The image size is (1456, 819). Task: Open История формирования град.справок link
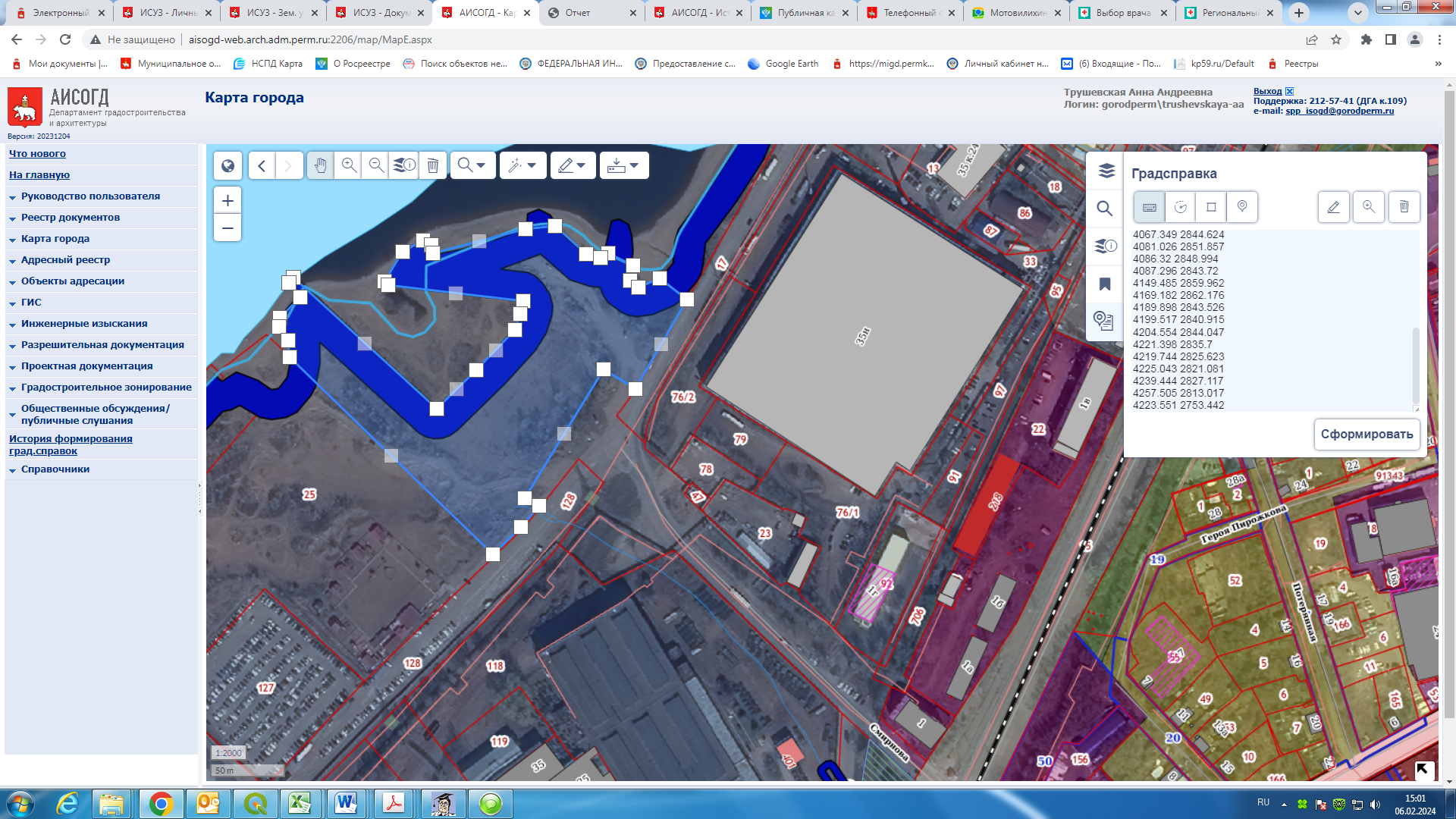click(x=71, y=445)
